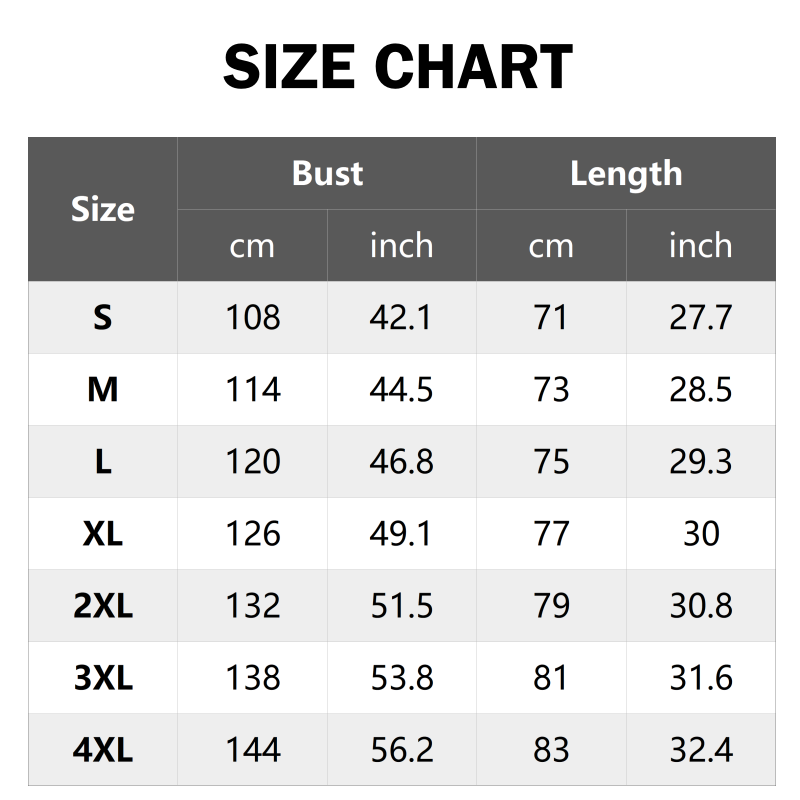This screenshot has height=800, width=800.
Task: Click the 2XL size row label
Action: tap(103, 605)
